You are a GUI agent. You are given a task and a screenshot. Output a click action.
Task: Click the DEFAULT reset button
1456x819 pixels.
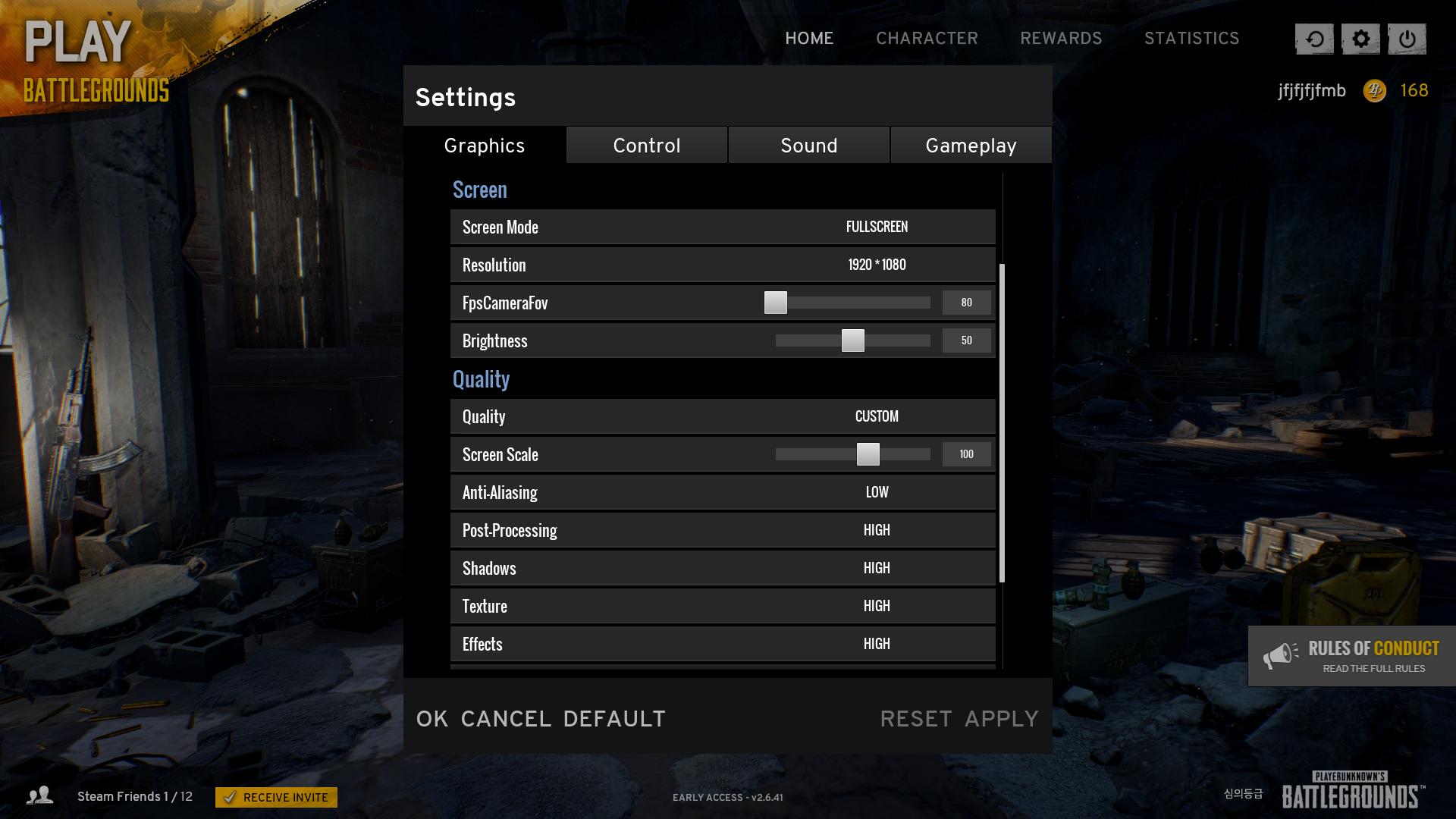click(x=615, y=718)
